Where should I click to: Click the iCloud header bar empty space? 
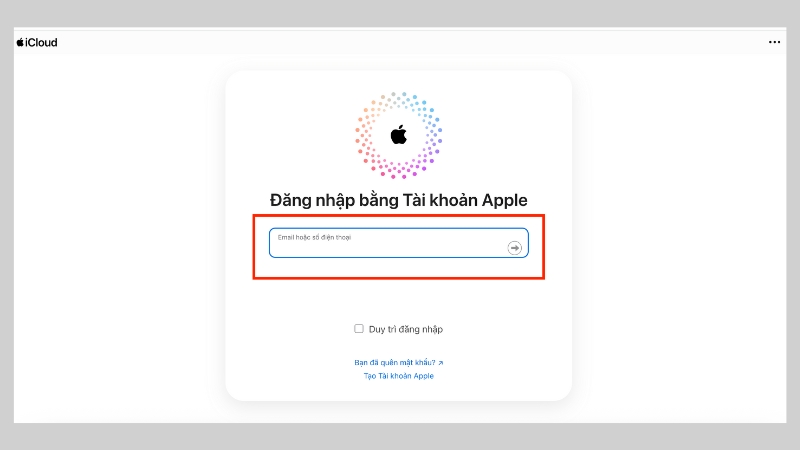pyautogui.click(x=408, y=42)
